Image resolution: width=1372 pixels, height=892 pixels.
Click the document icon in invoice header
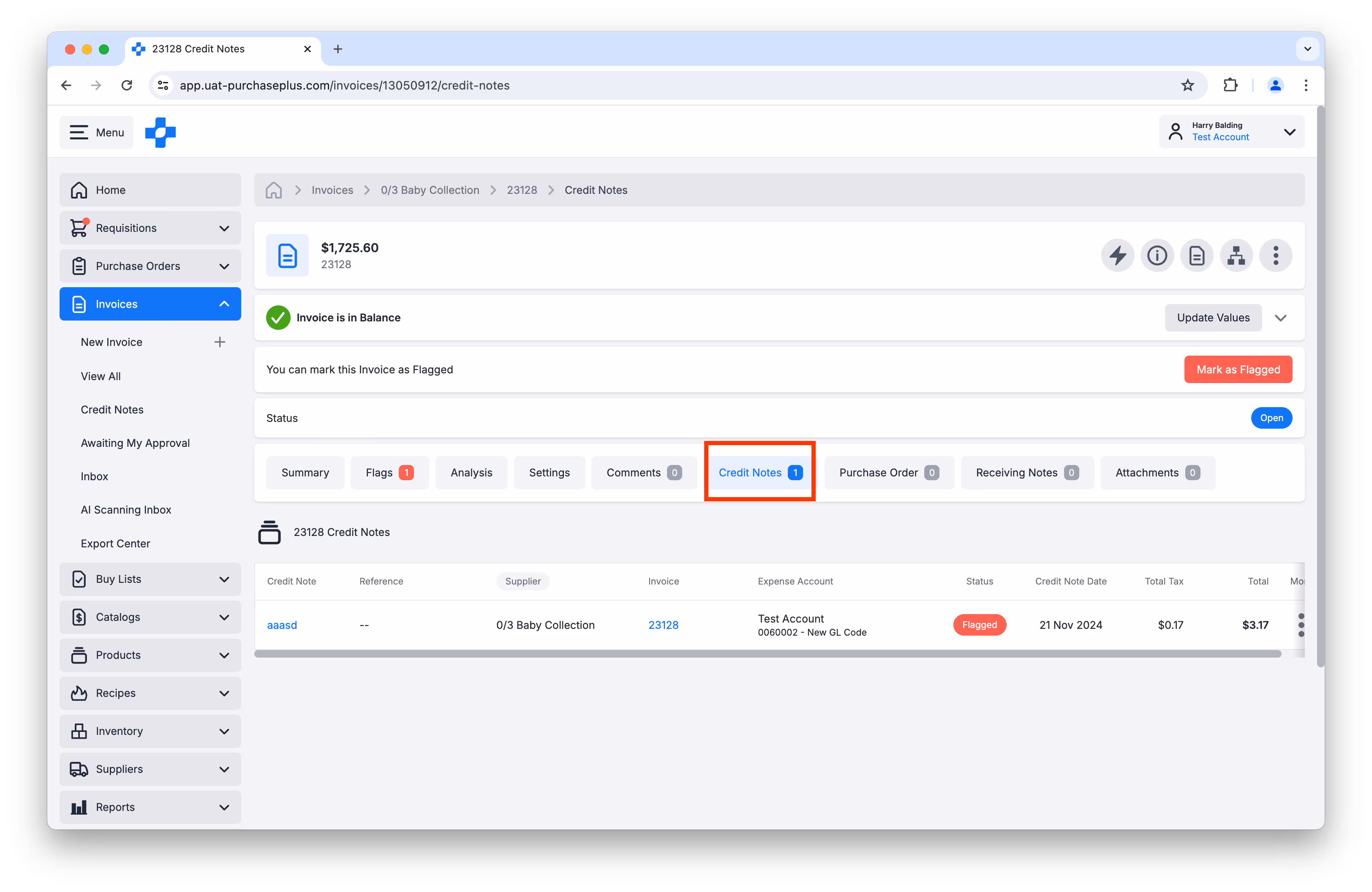pyautogui.click(x=1197, y=255)
